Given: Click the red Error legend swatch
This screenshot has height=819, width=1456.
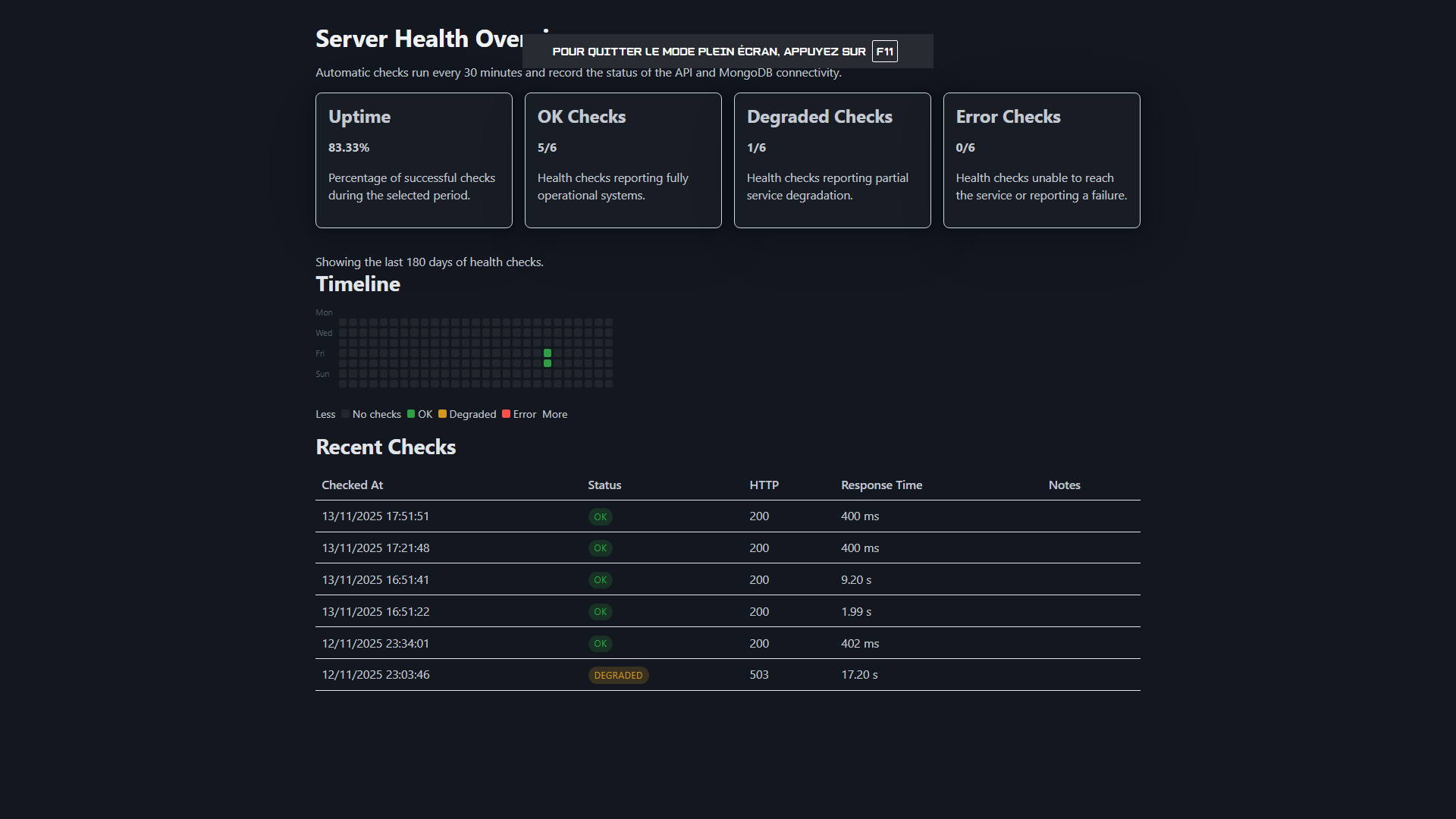Looking at the screenshot, I should pos(506,414).
